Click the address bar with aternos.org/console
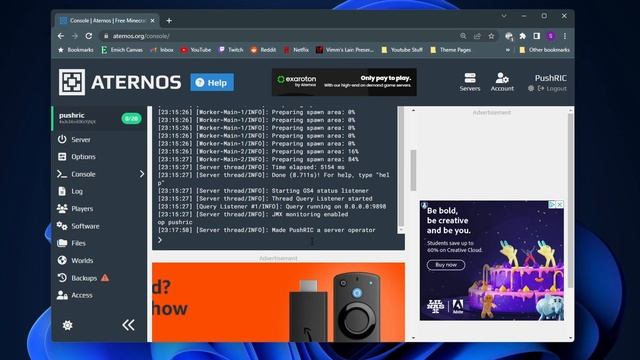Image resolution: width=640 pixels, height=360 pixels. point(278,36)
